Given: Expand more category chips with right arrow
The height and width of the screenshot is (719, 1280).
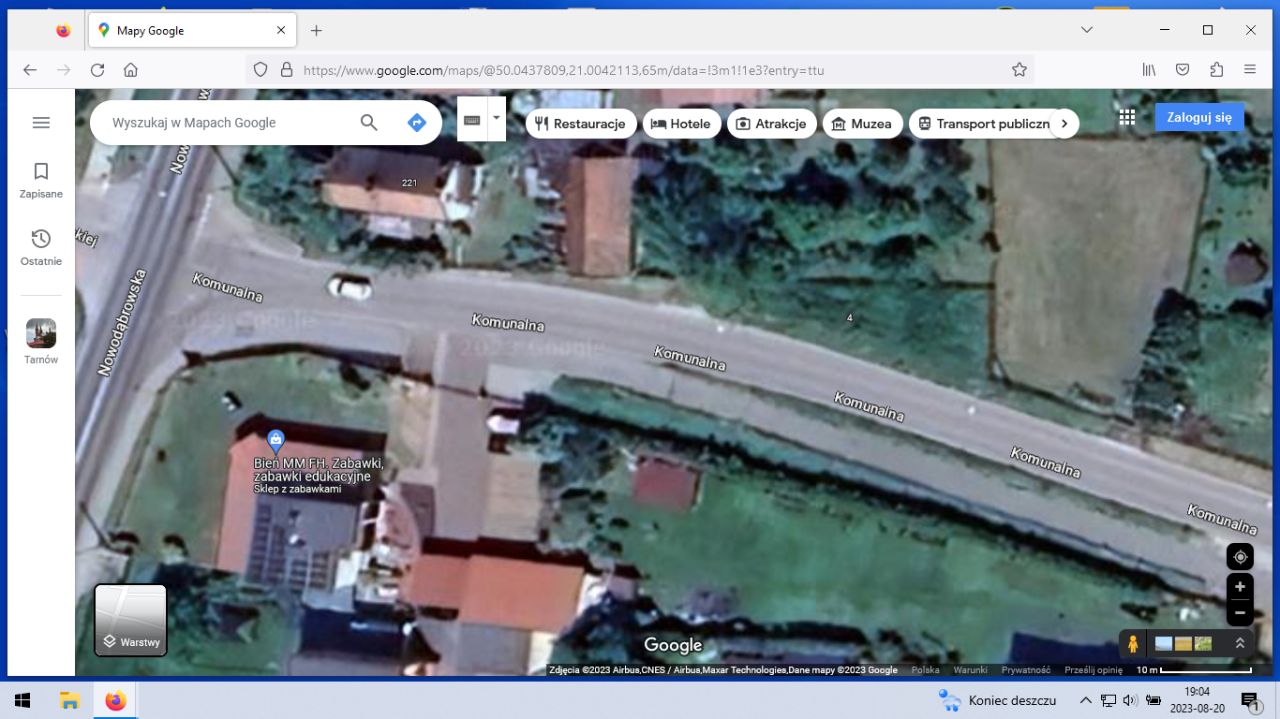Looking at the screenshot, I should [x=1065, y=123].
